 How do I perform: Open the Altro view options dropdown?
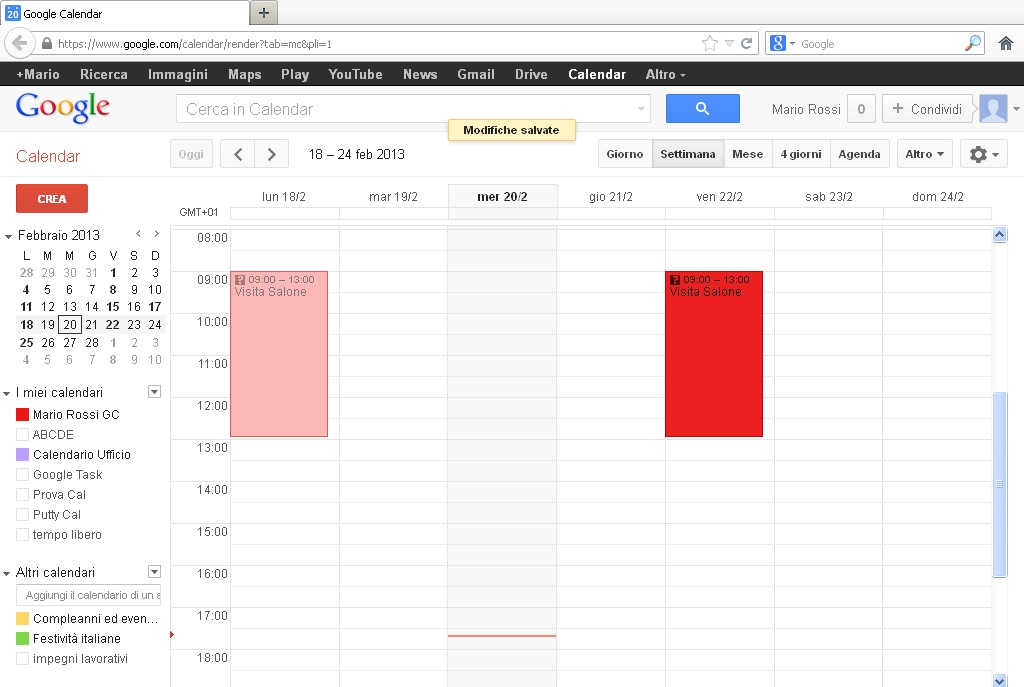coord(925,154)
